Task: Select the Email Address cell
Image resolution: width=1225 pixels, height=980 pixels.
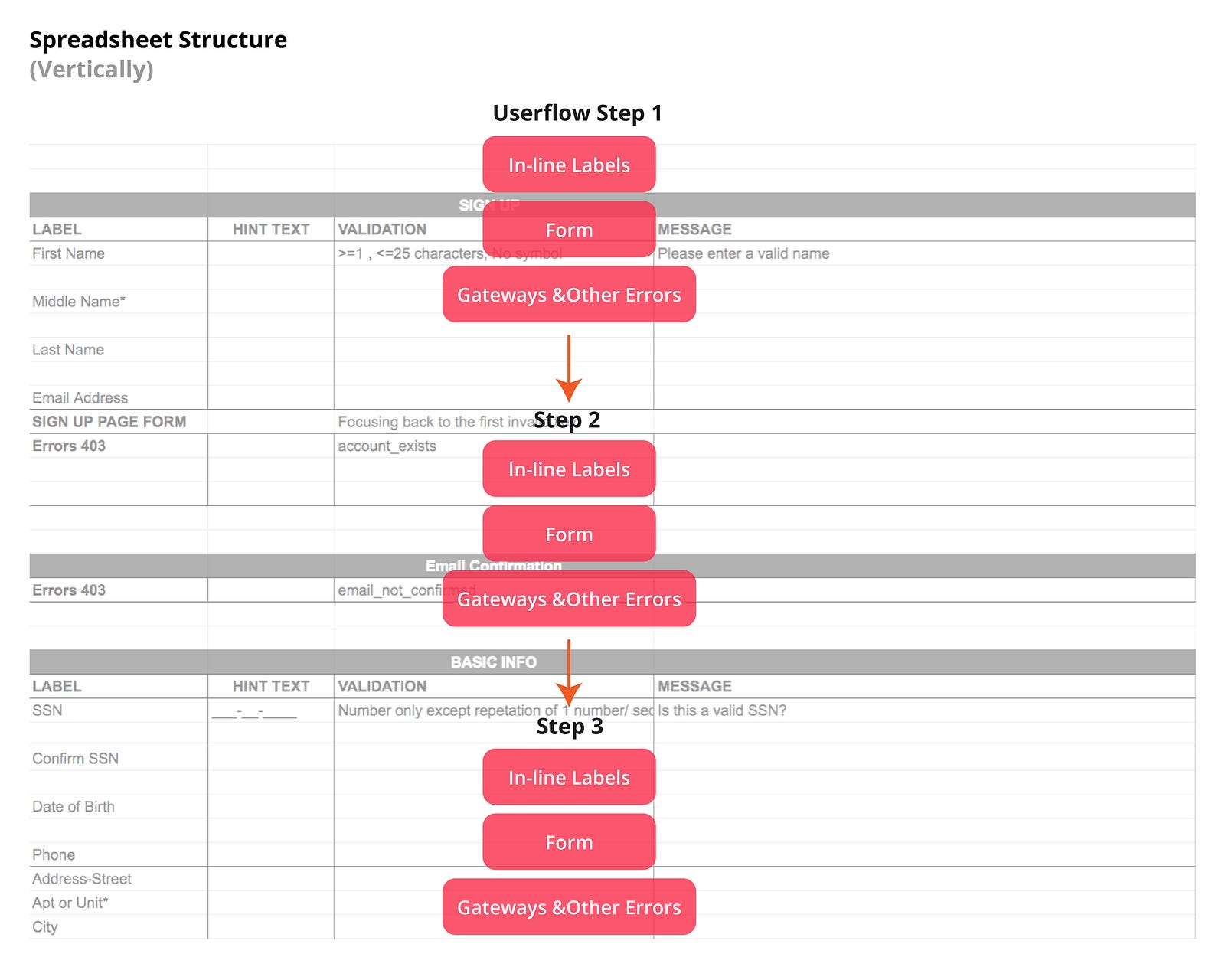Action: [80, 397]
